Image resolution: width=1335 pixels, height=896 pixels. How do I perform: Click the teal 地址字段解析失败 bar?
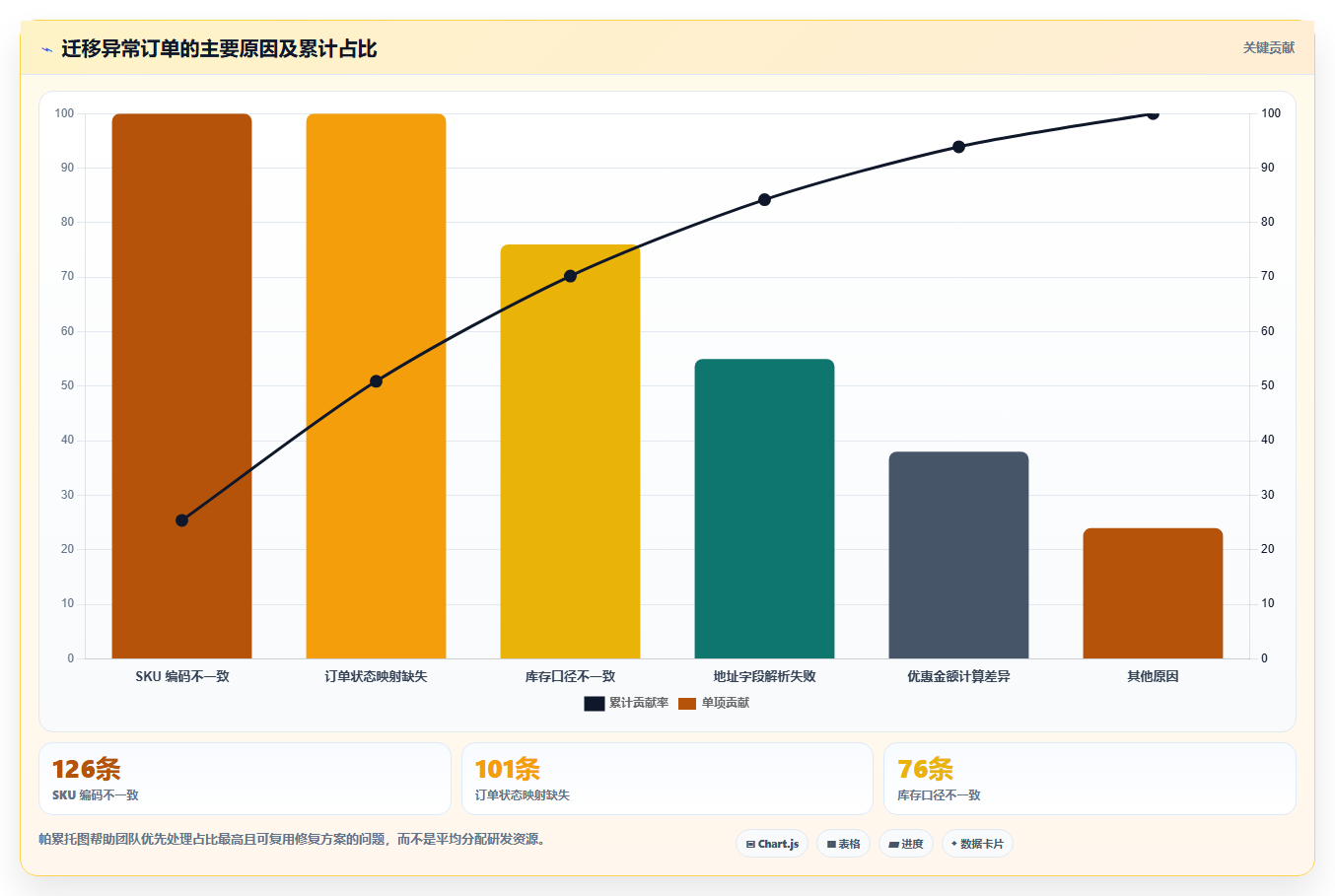(x=764, y=509)
